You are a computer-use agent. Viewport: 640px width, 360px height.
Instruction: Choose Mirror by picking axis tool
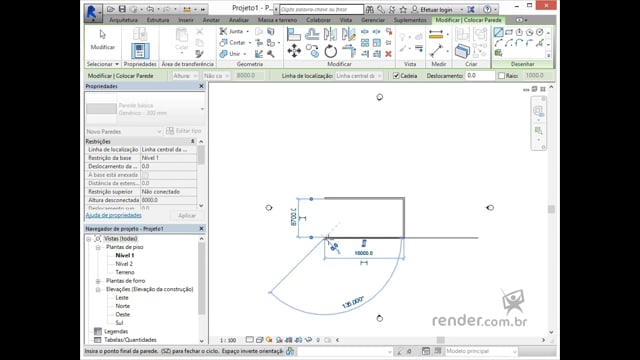330,34
